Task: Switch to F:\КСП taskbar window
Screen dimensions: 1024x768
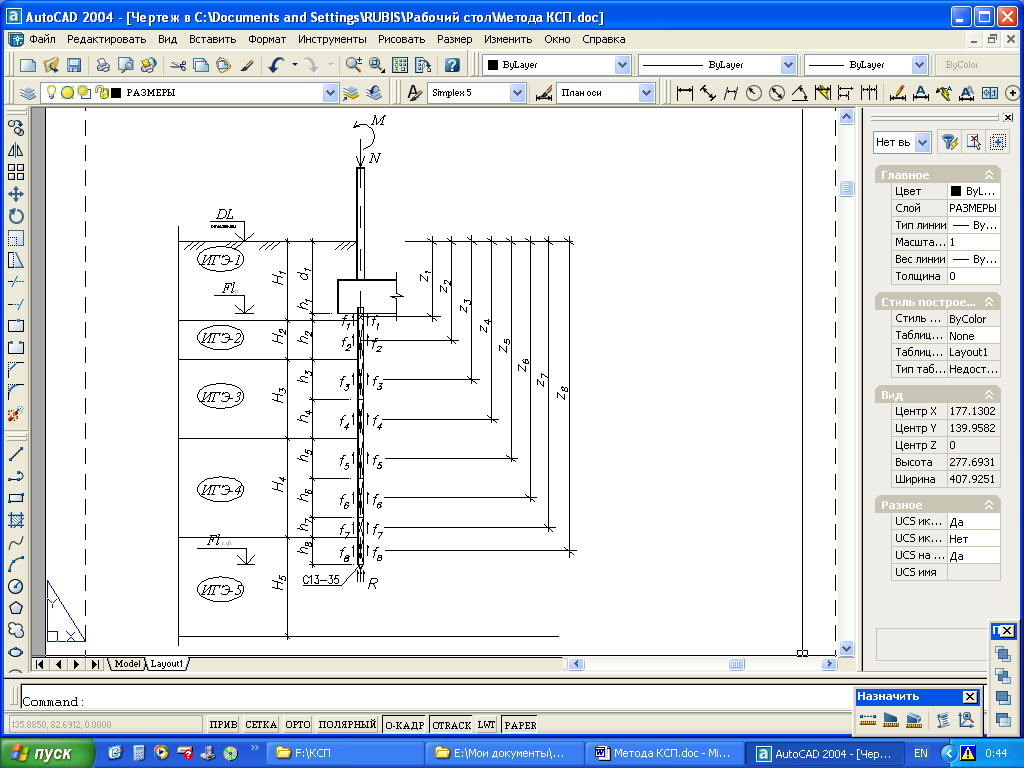Action: coord(345,753)
